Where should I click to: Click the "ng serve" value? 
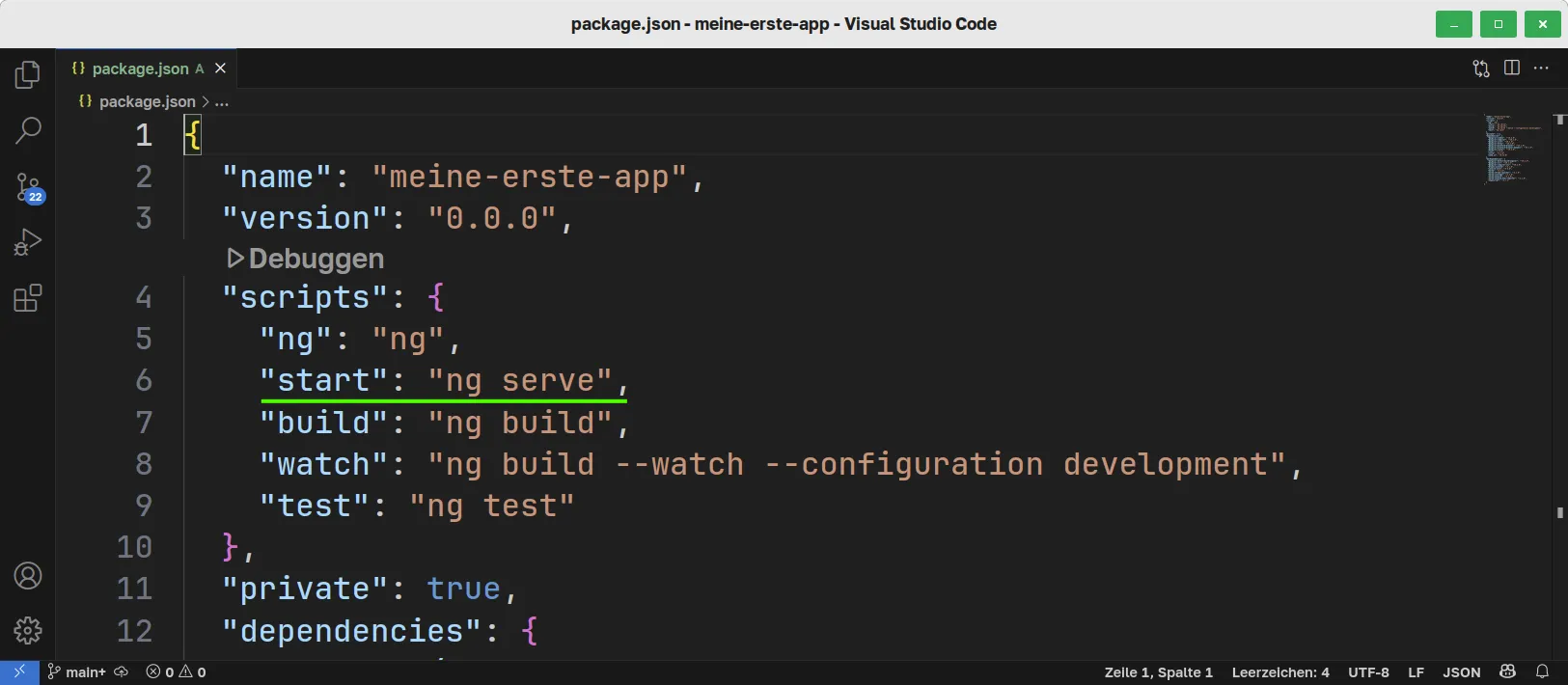point(519,380)
